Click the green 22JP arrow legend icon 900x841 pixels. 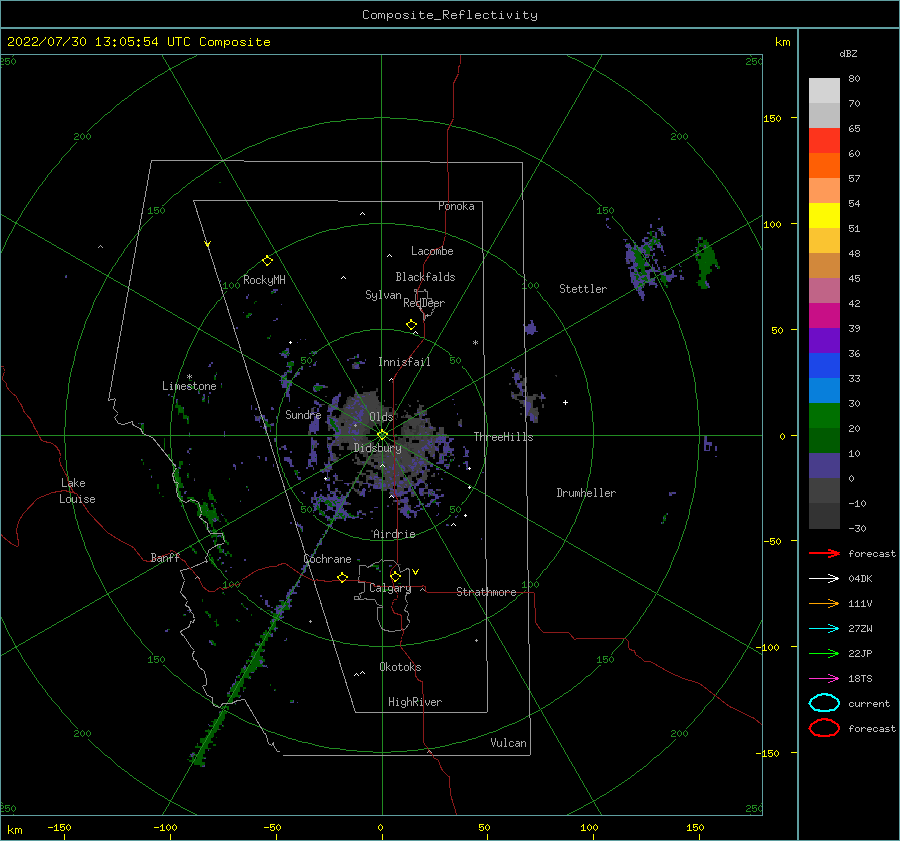point(824,653)
